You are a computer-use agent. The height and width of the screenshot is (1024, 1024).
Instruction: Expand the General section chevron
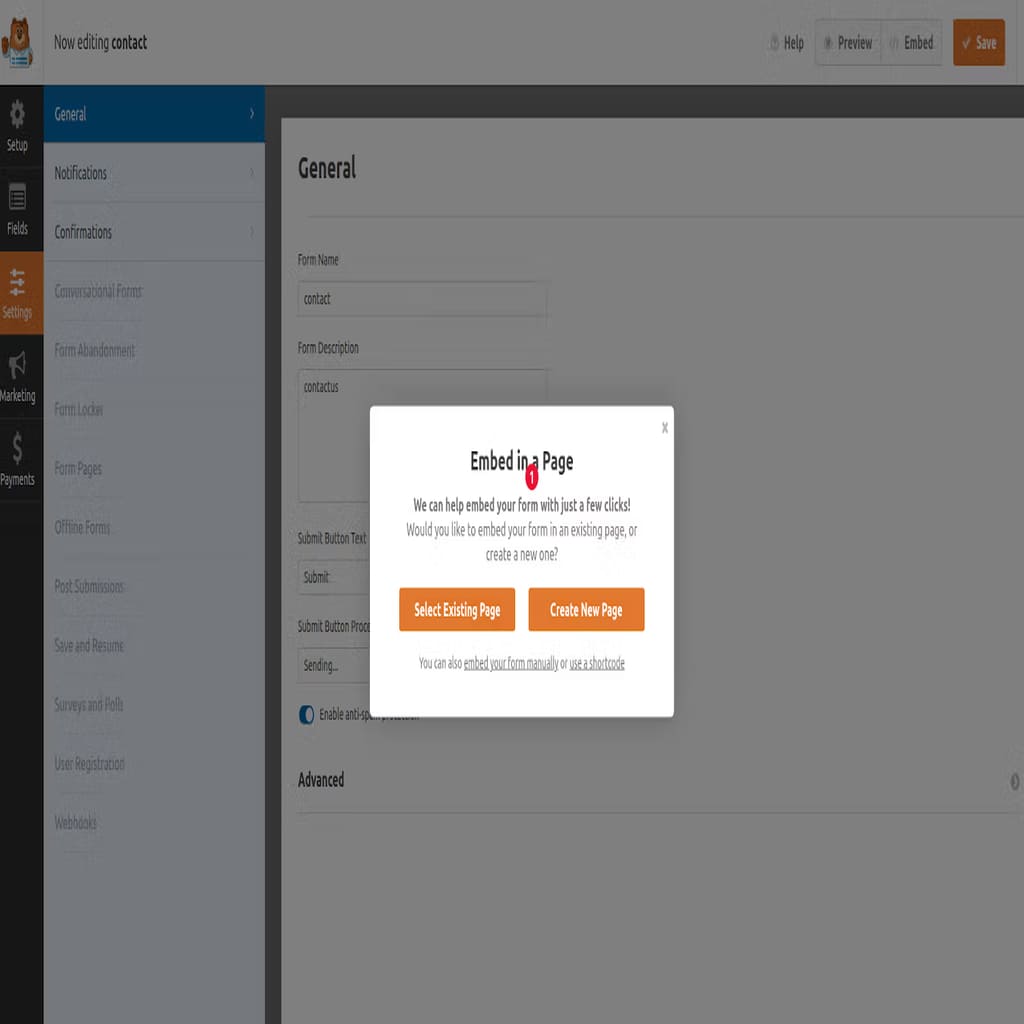click(x=252, y=114)
